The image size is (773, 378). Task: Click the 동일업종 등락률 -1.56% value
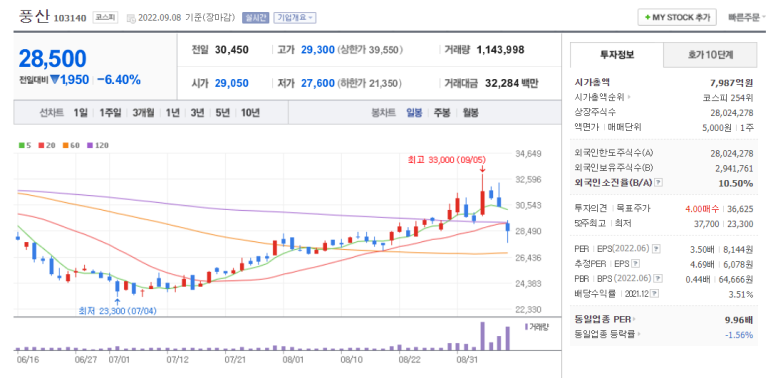tap(739, 335)
